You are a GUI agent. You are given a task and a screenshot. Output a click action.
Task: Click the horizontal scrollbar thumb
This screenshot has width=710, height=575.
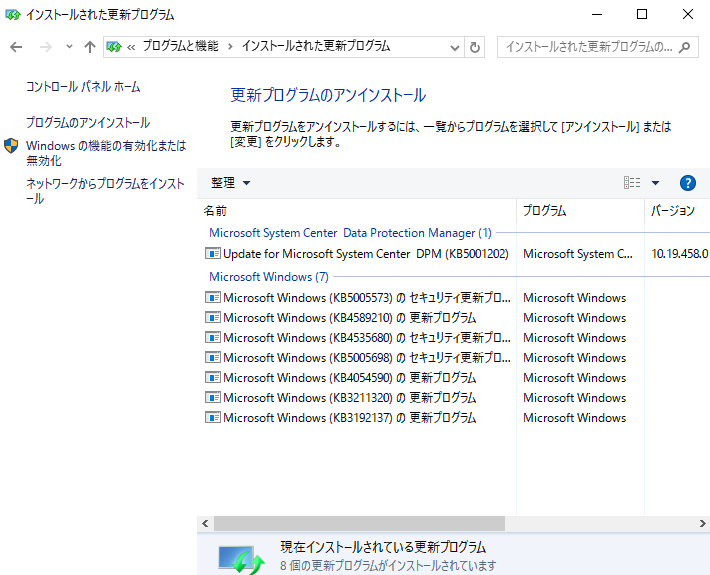[359, 523]
